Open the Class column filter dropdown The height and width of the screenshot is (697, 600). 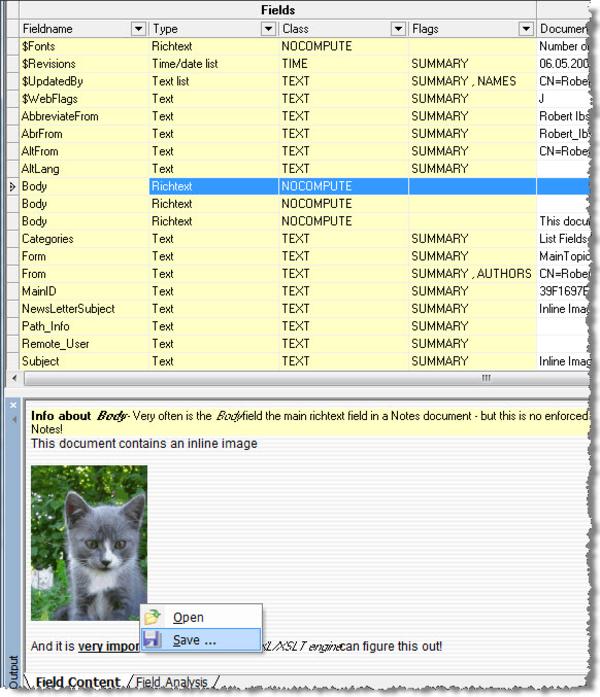tap(398, 29)
